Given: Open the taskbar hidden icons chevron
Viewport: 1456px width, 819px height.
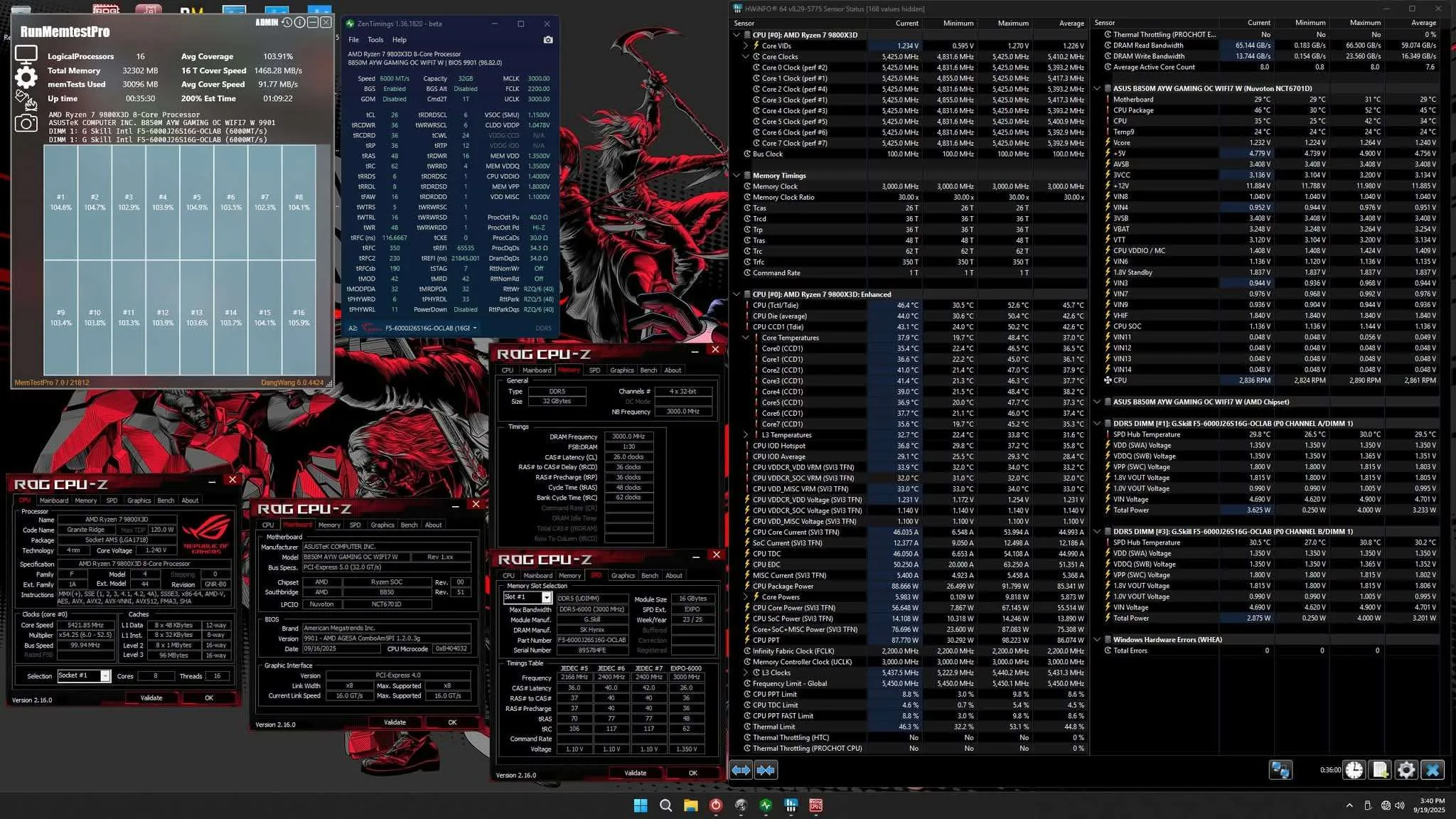Looking at the screenshot, I should pos(1349,805).
